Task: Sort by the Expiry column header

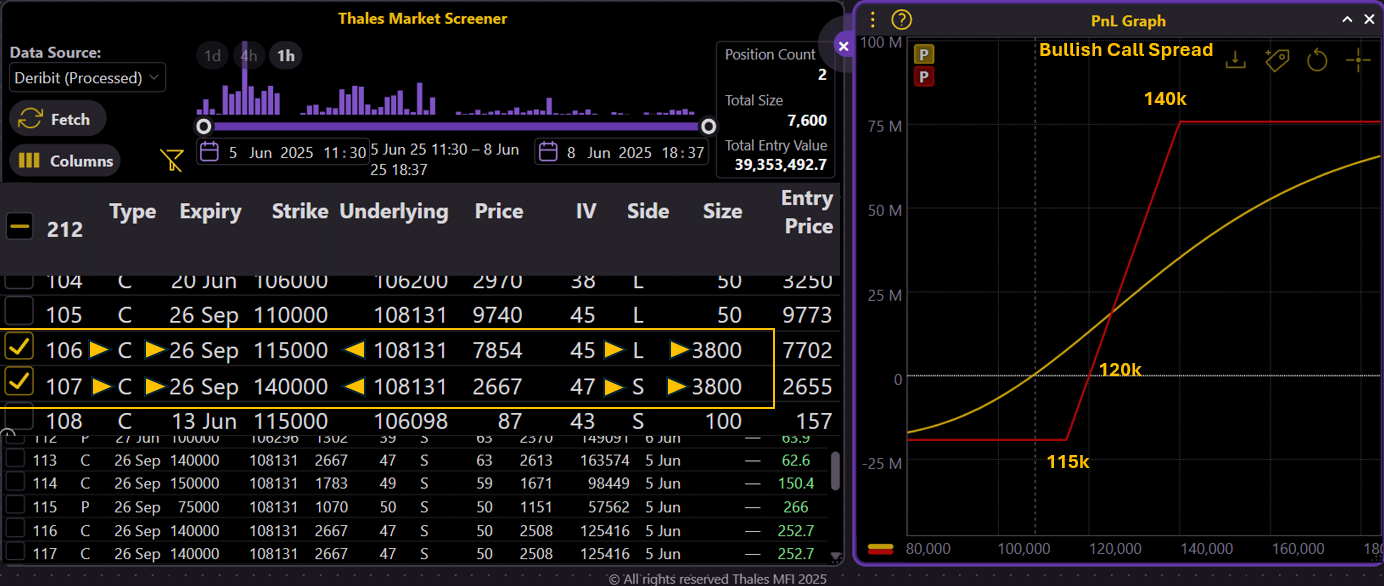Action: (x=210, y=212)
